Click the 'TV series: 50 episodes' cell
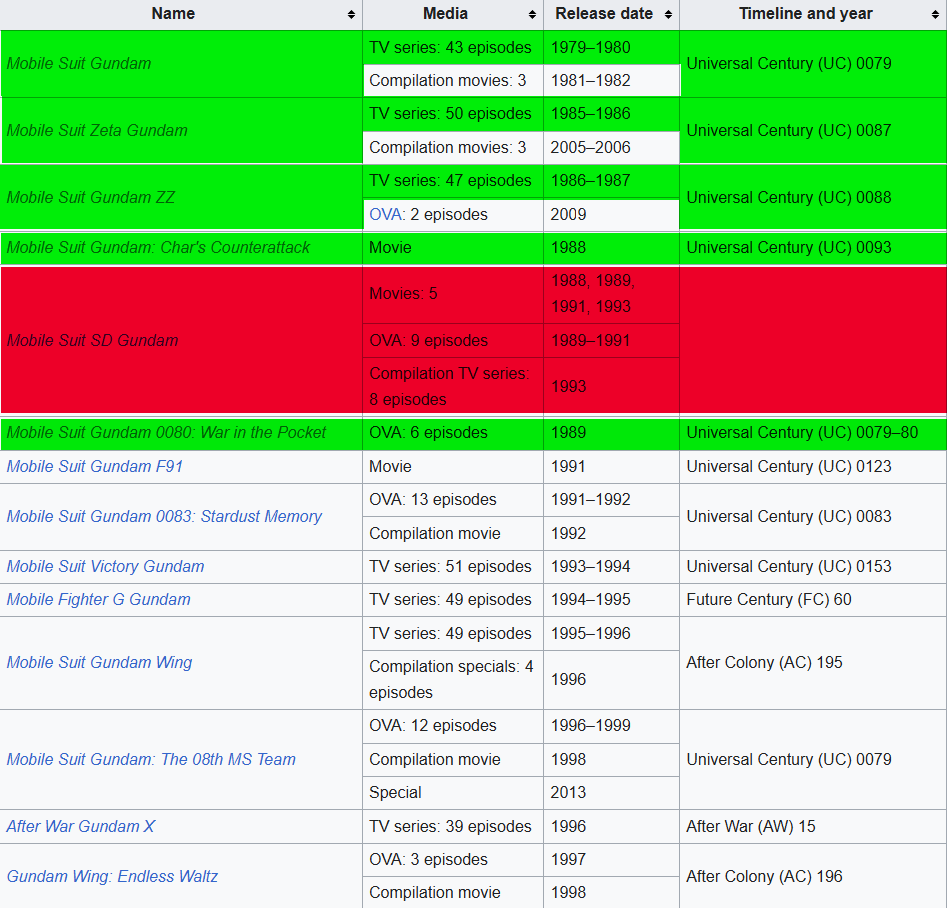Image resolution: width=947 pixels, height=908 pixels. click(453, 114)
